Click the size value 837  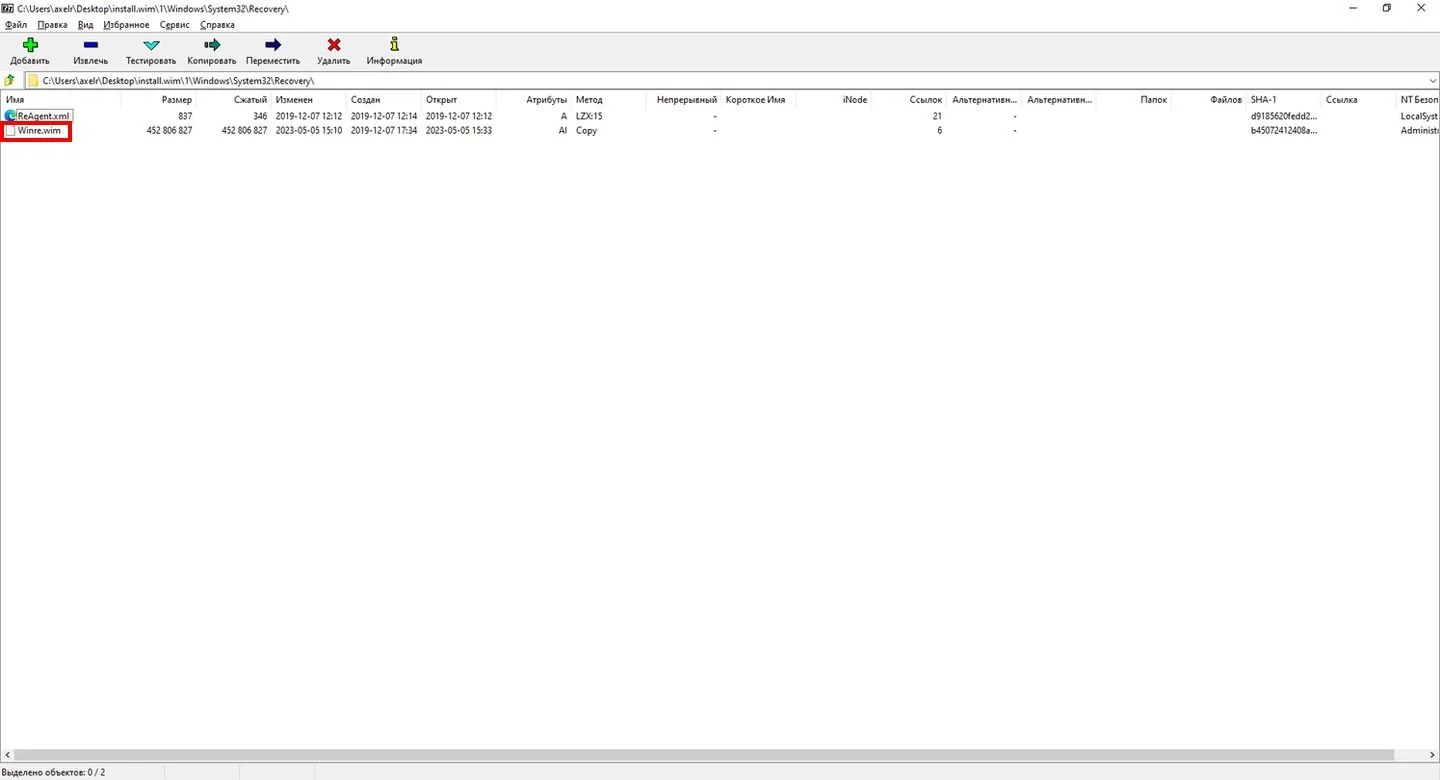(185, 116)
